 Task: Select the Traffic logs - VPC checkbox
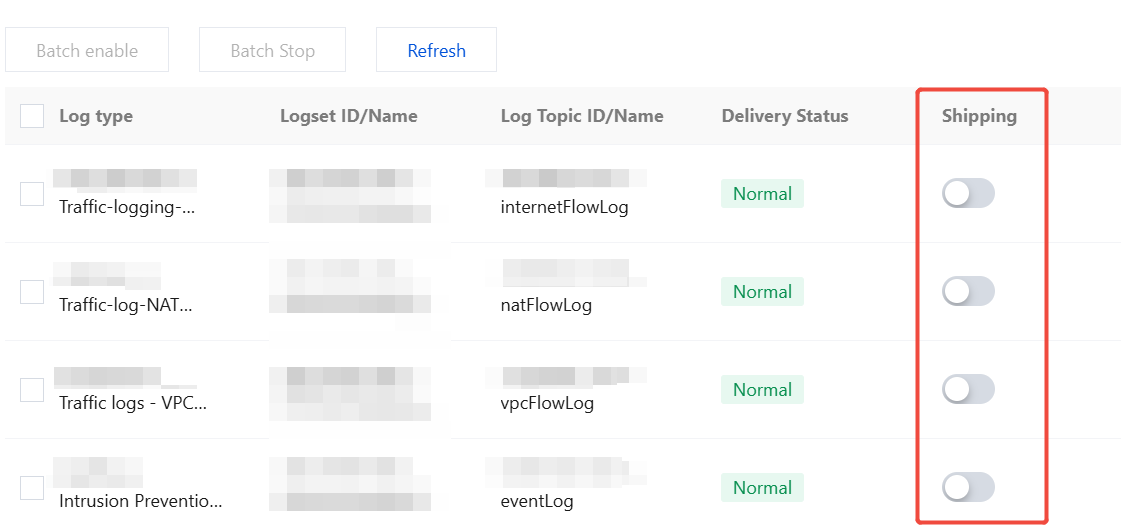(32, 390)
